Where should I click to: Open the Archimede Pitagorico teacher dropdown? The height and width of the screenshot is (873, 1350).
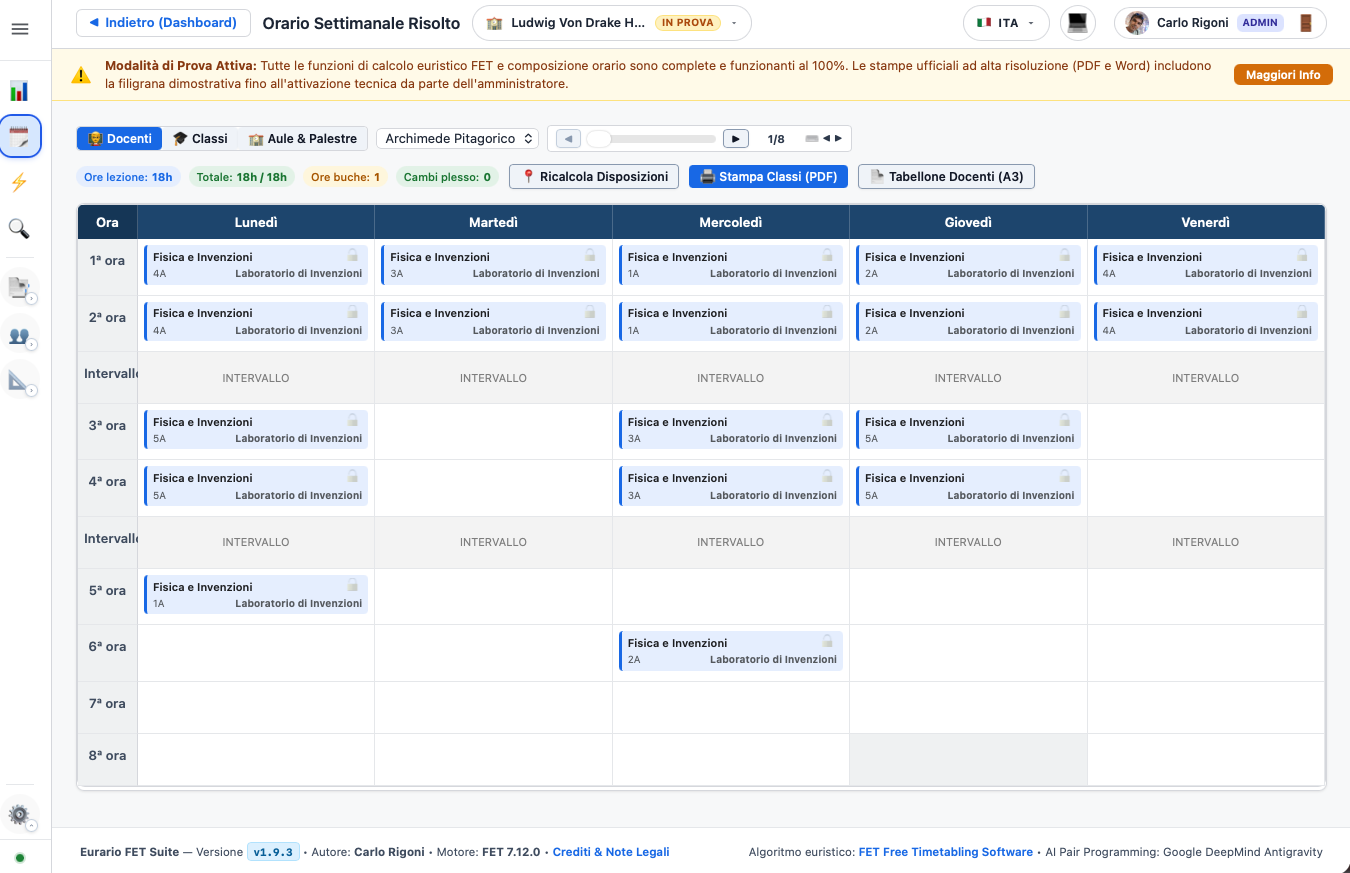click(458, 138)
